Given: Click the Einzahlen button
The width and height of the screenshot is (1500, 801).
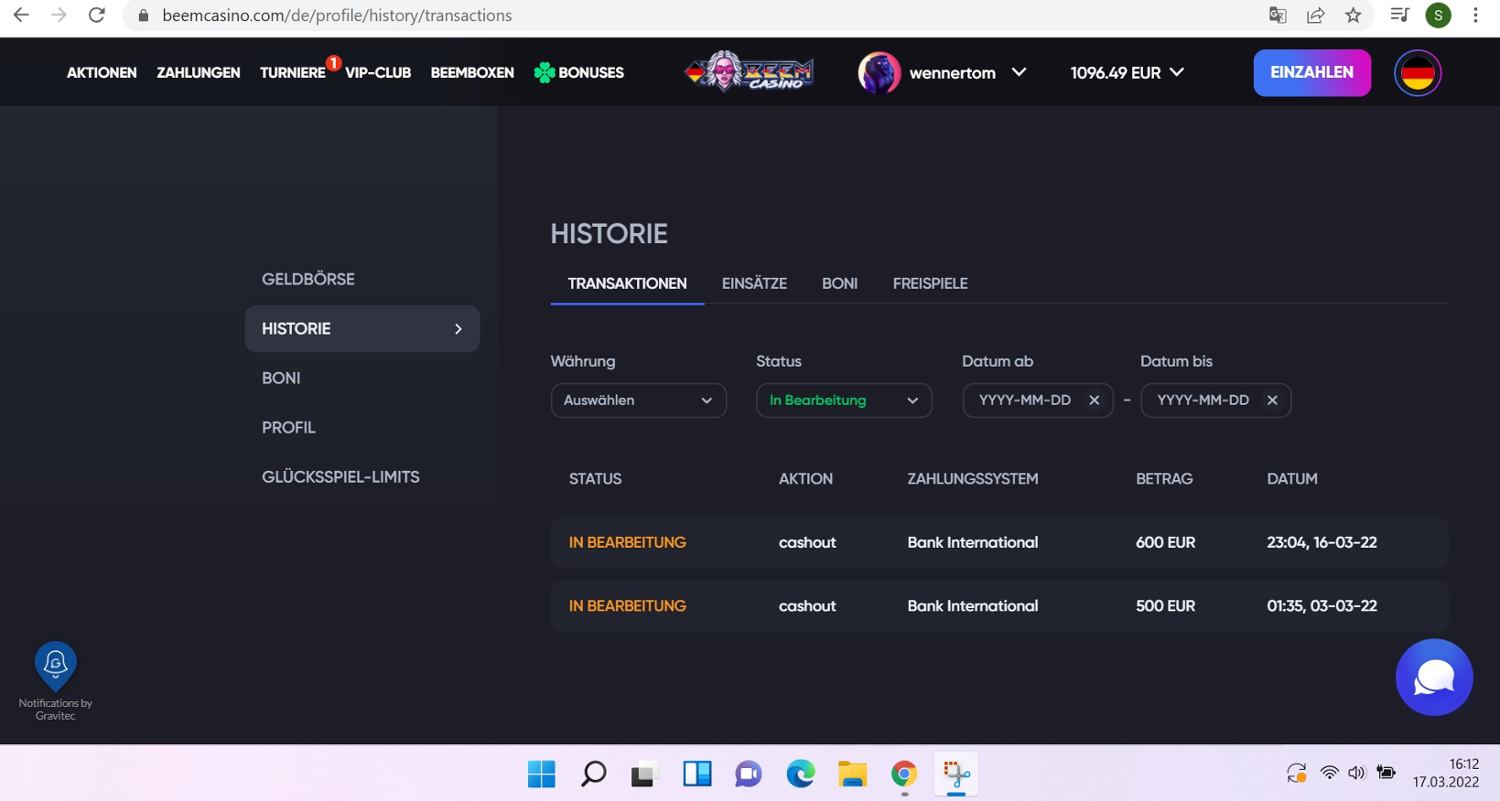Looking at the screenshot, I should point(1311,73).
